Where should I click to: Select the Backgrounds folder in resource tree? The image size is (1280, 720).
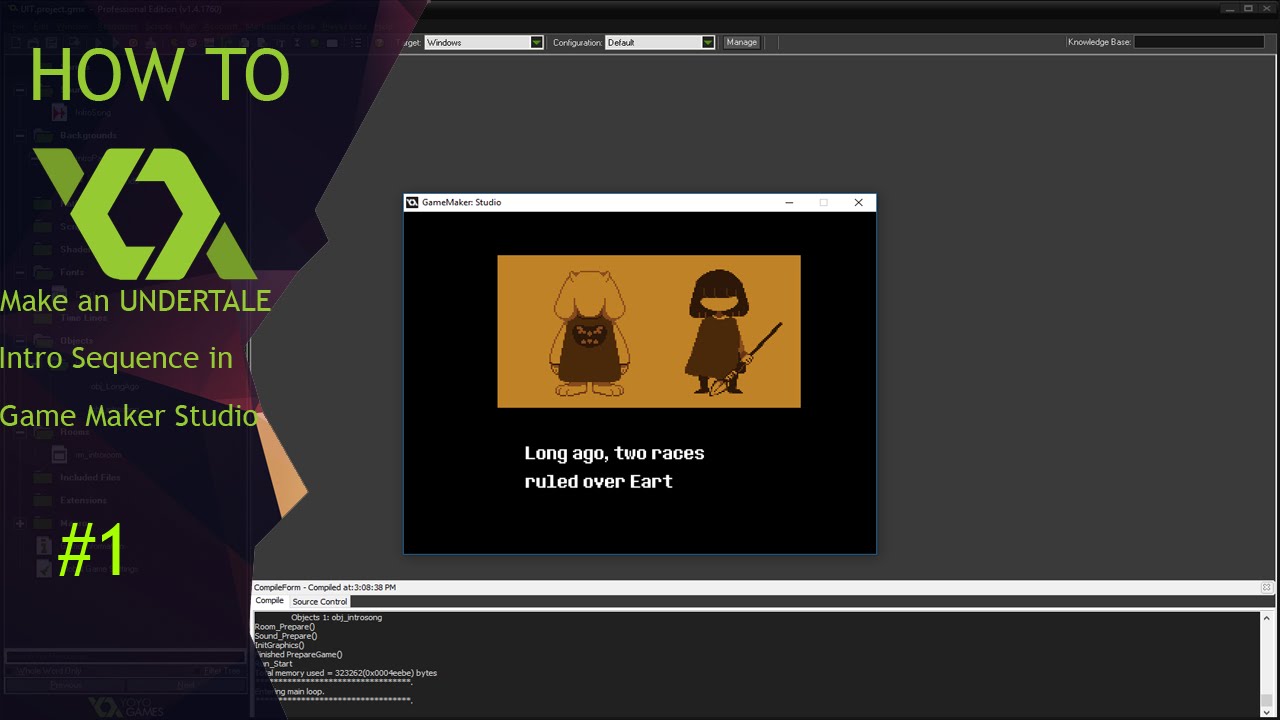click(x=88, y=135)
